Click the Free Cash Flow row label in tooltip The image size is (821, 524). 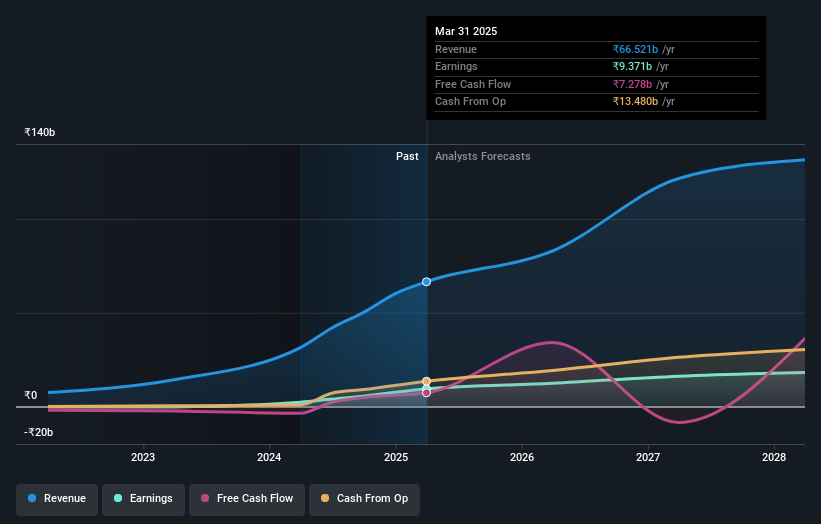[473, 84]
